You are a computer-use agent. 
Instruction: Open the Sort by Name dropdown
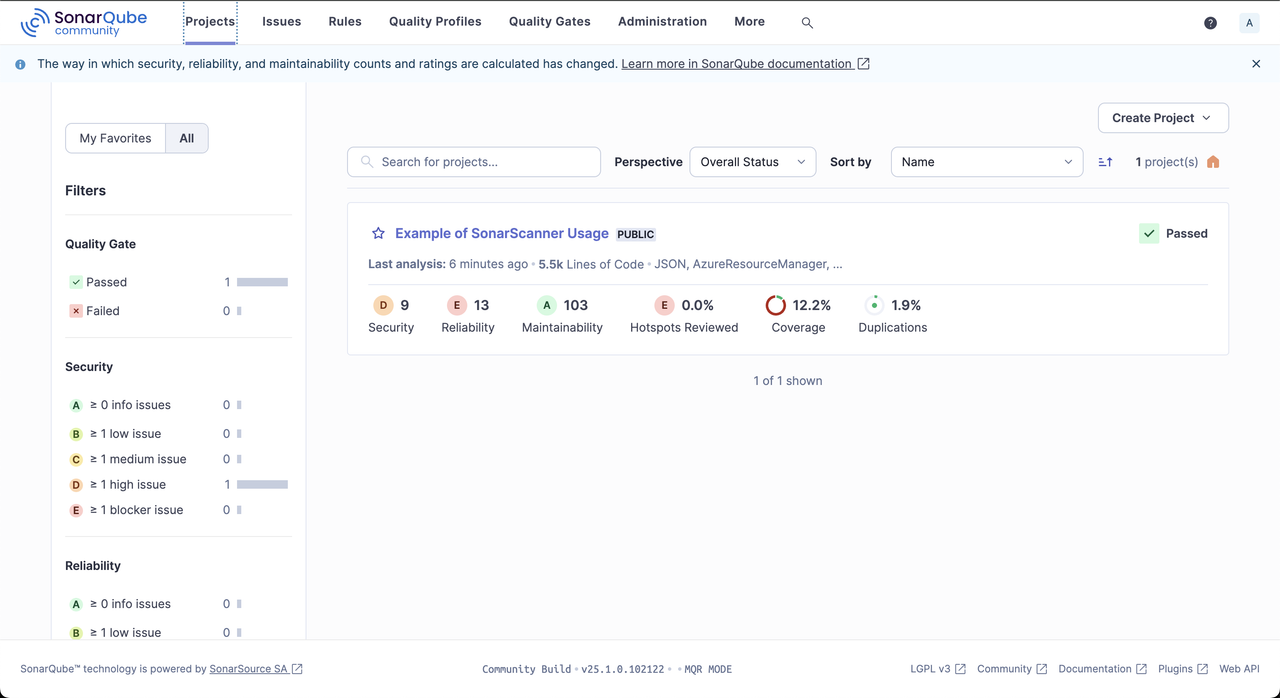point(986,162)
